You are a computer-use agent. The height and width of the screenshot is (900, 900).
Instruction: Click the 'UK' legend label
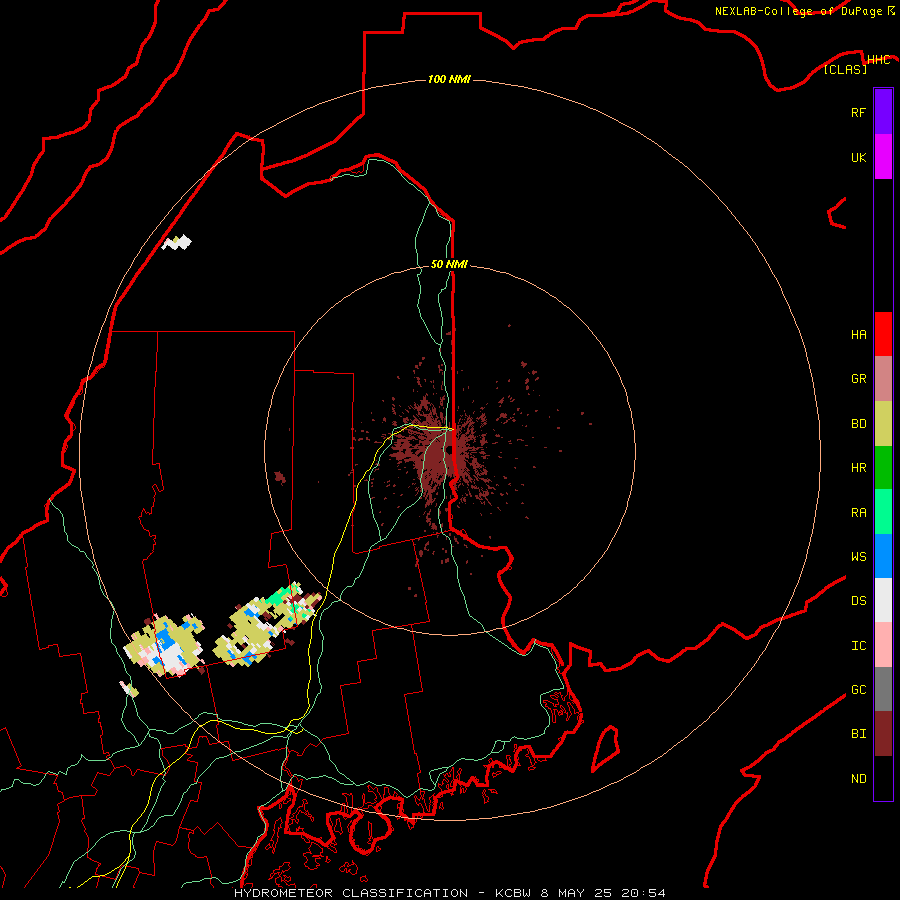click(858, 157)
